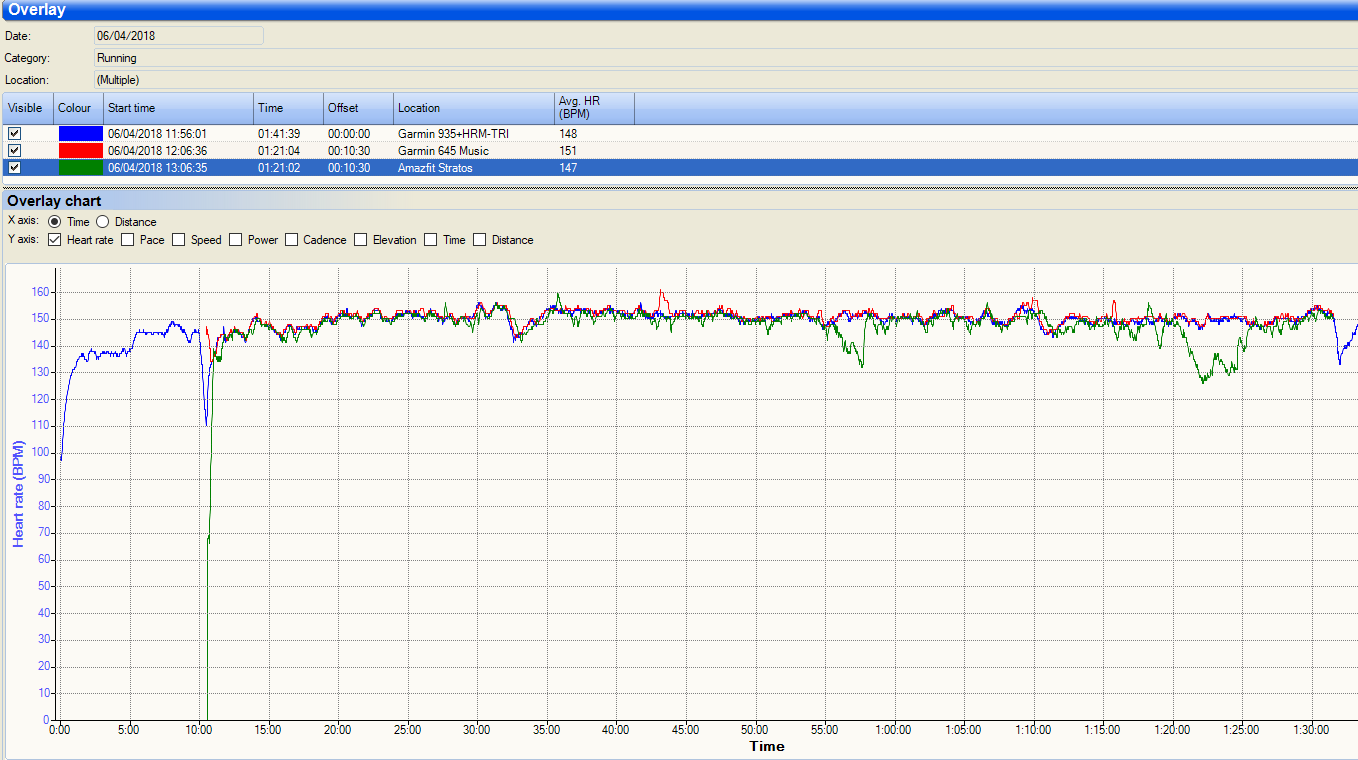Sort by Start time column header
Viewport: 1358px width, 760px height.
178,108
